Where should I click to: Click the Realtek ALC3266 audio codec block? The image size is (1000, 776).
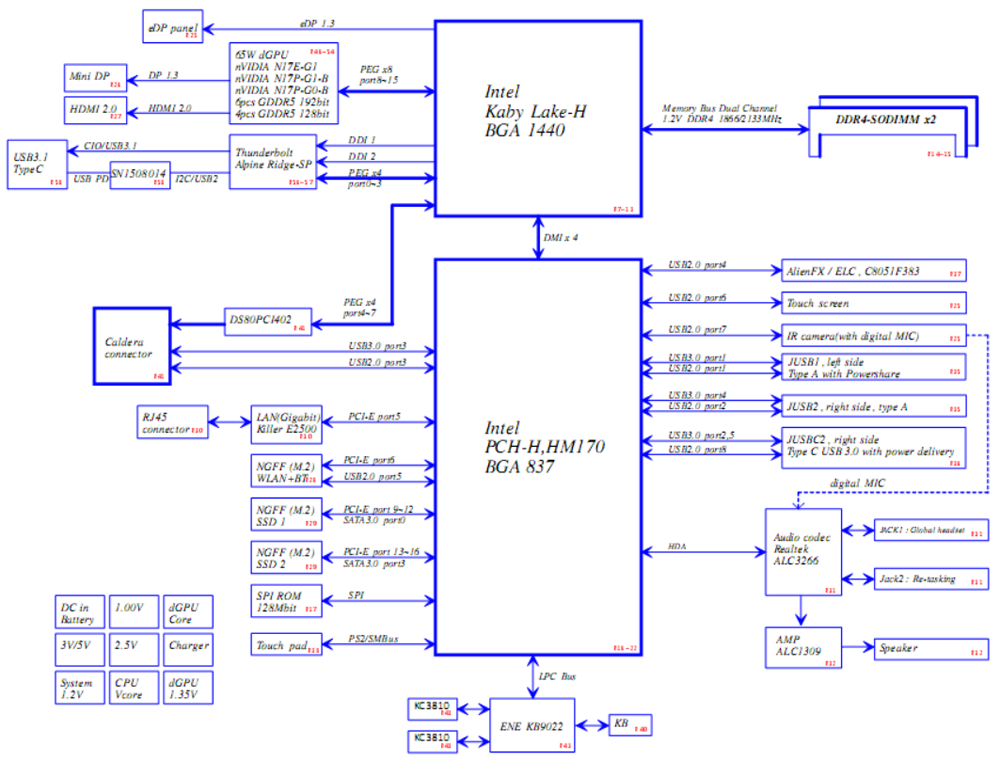802,552
